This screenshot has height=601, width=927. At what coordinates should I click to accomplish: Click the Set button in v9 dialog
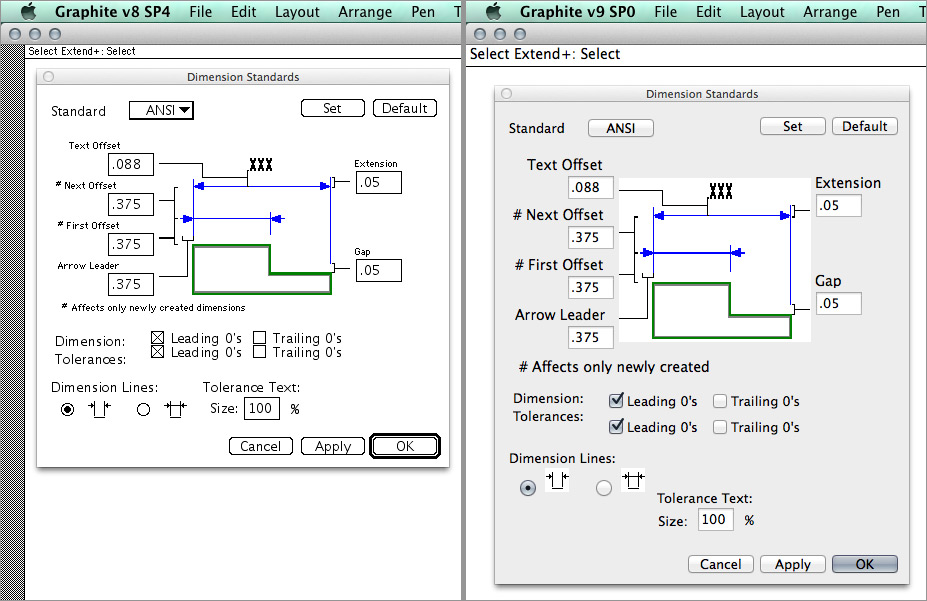pos(792,126)
